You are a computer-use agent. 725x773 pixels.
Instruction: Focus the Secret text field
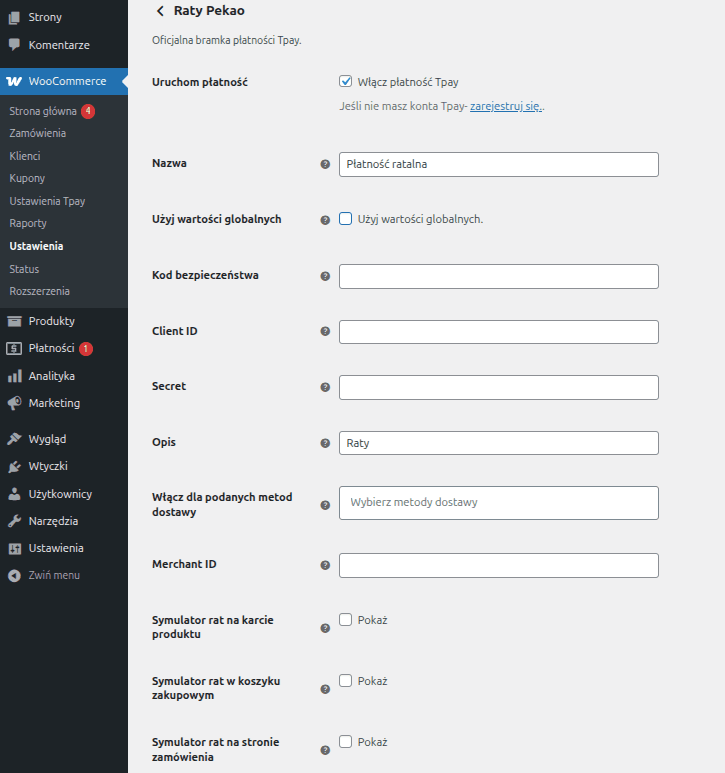pyautogui.click(x=498, y=387)
